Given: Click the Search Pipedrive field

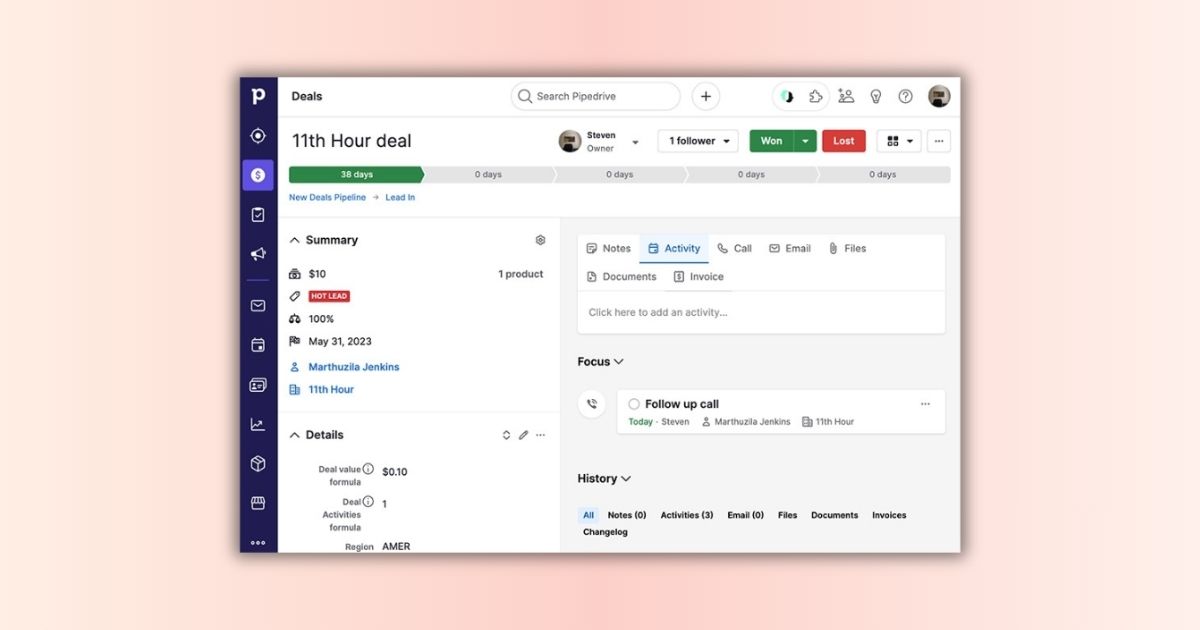Looking at the screenshot, I should 596,96.
